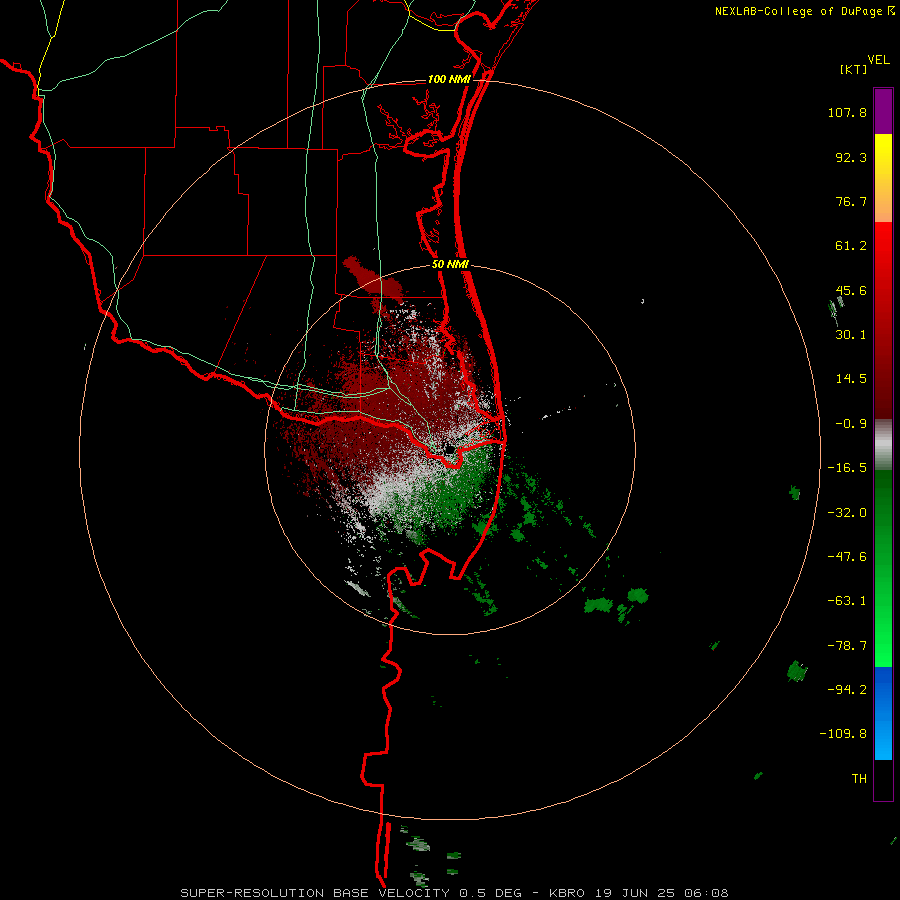The image size is (900, 900).
Task: Click the -63.1 velocity scale value
Action: pyautogui.click(x=847, y=601)
